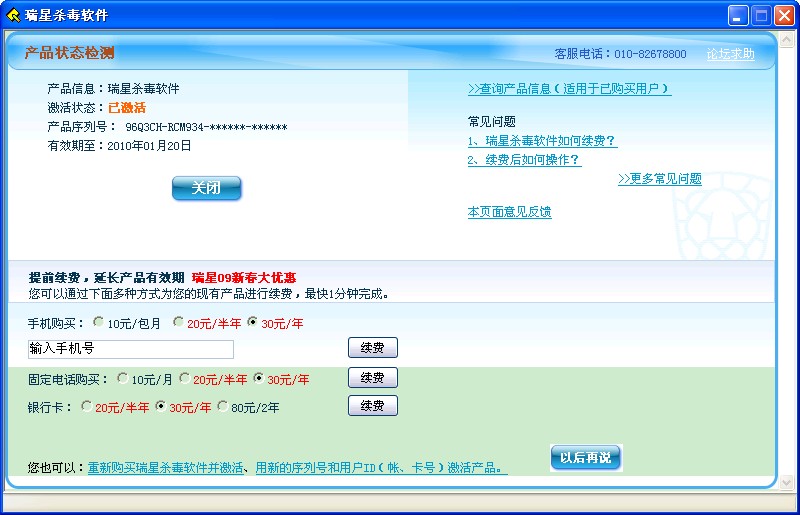This screenshot has width=800, height=515.
Task: Click the 关闭 button
Action: click(207, 188)
